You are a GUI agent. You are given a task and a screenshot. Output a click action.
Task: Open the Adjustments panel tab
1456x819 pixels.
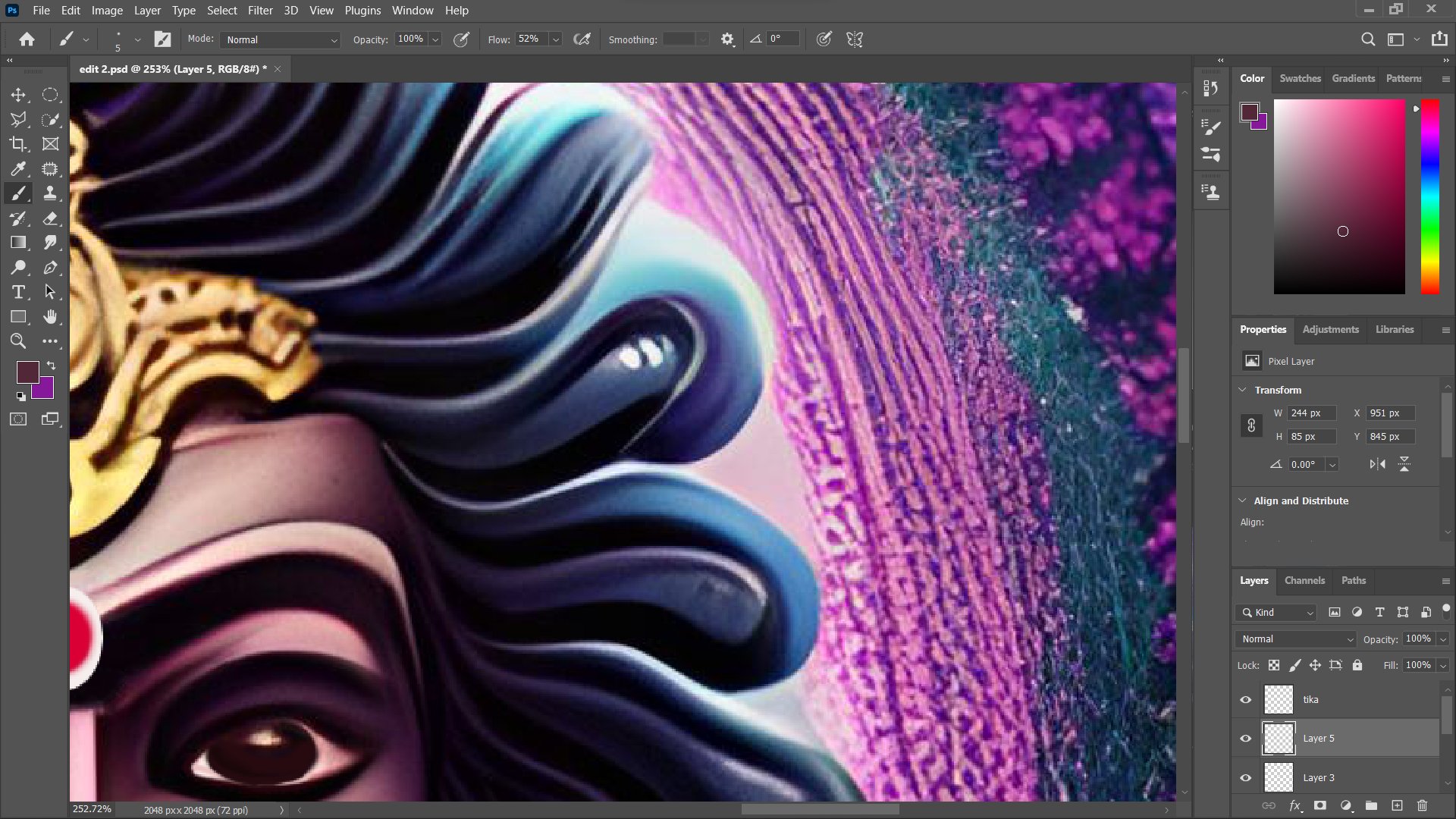1330,329
